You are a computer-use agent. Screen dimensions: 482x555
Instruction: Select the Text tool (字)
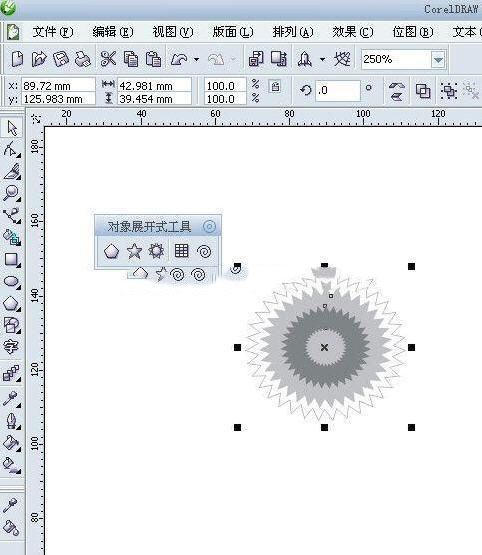[11, 347]
